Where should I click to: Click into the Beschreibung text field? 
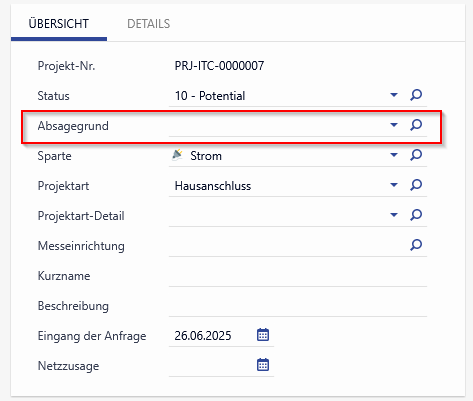point(298,306)
